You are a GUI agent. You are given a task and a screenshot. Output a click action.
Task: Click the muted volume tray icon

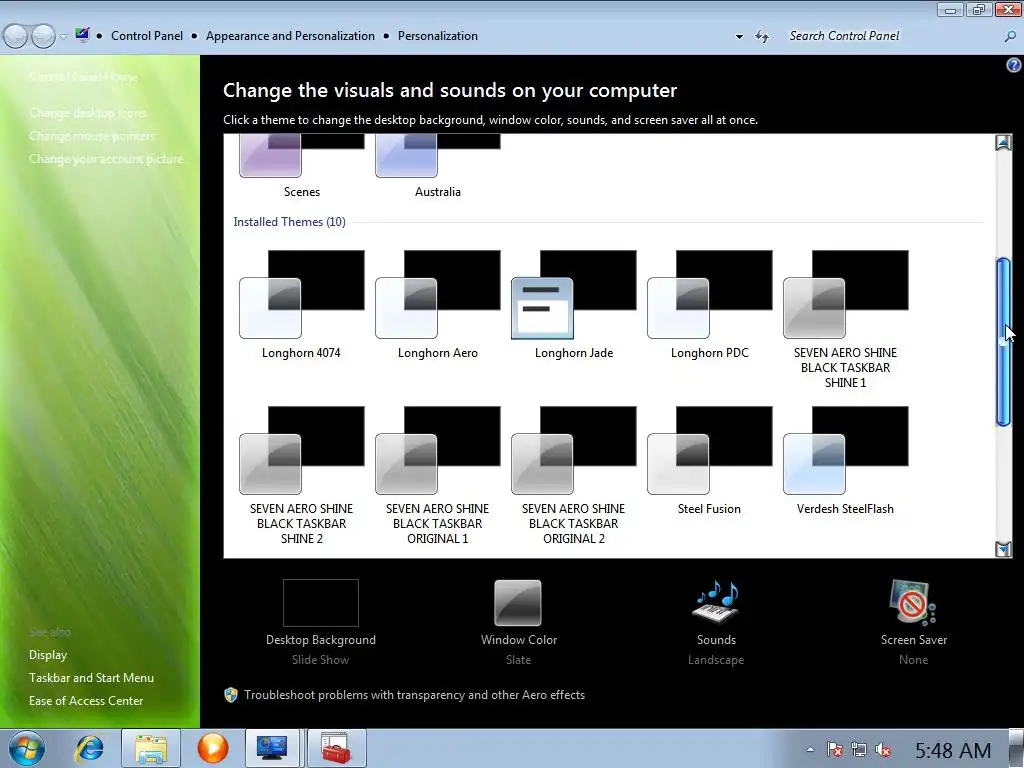point(883,750)
